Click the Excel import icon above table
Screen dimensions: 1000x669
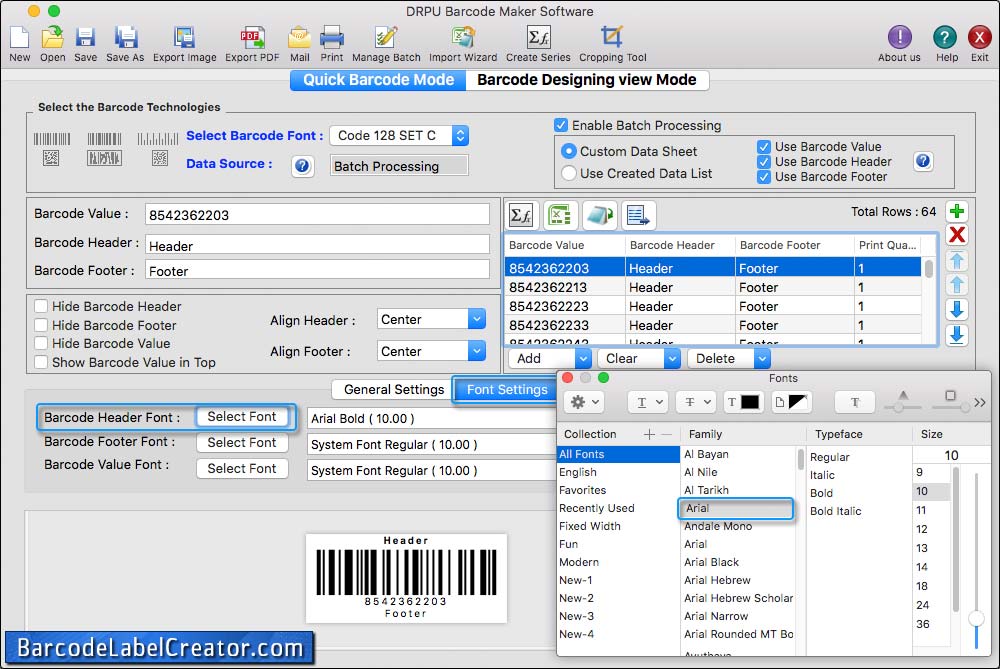[x=561, y=216]
